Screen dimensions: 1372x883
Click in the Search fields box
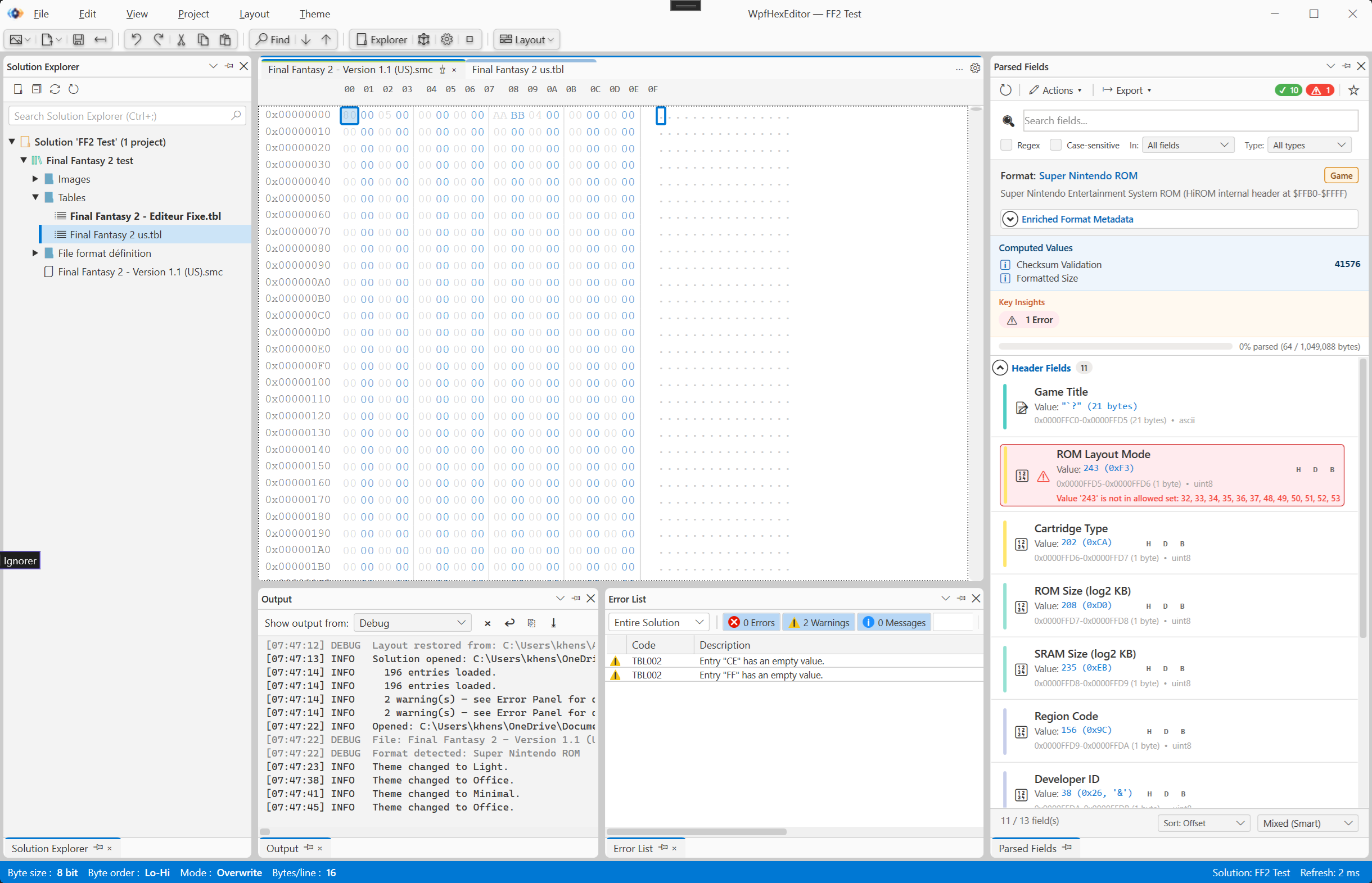coord(1191,120)
